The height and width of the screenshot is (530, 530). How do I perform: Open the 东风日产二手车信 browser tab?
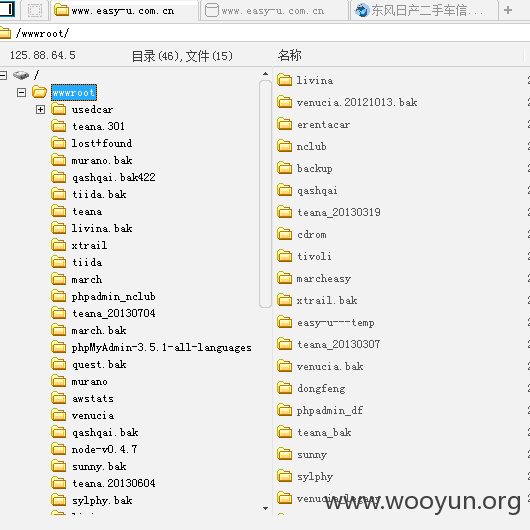pos(424,10)
